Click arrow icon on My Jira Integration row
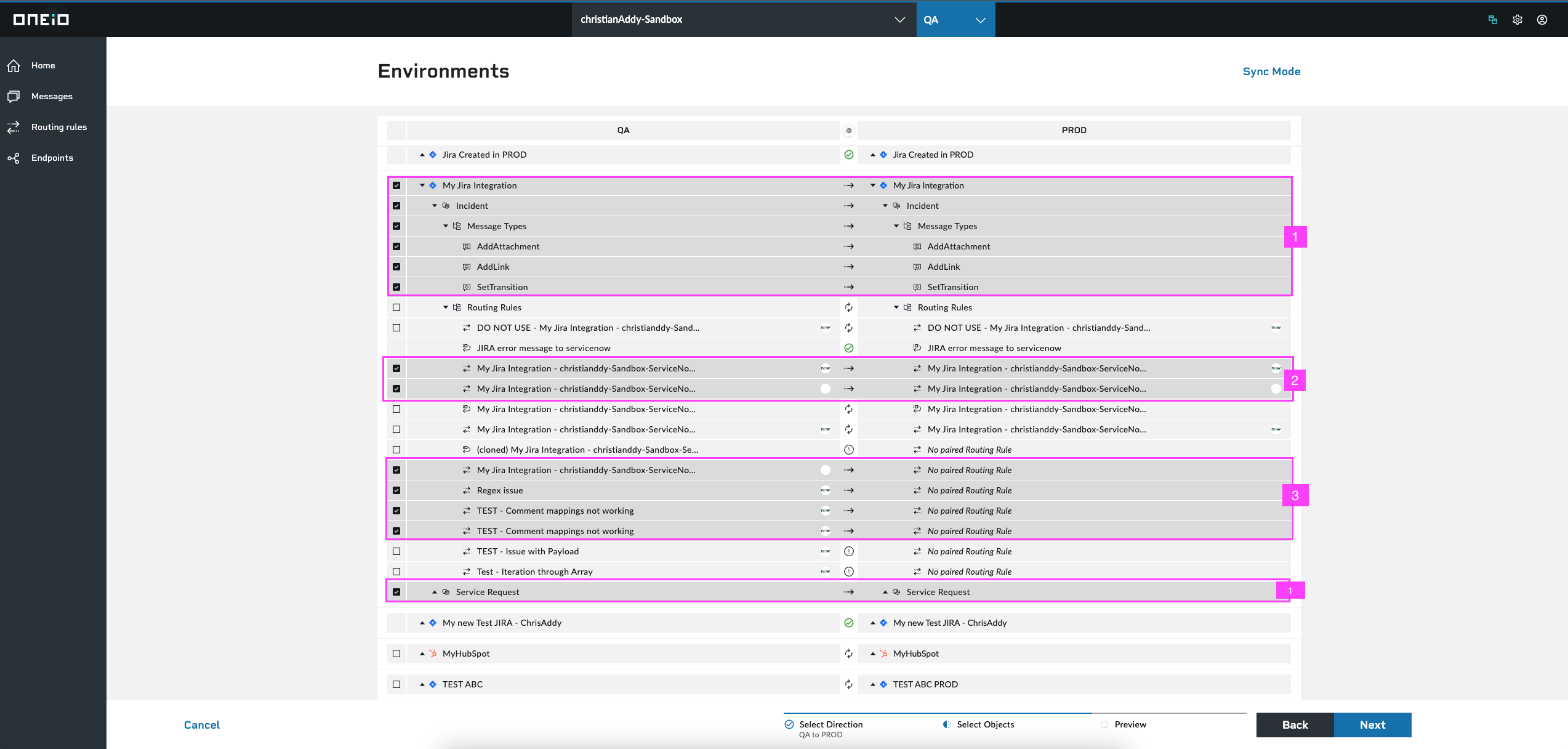 pyautogui.click(x=849, y=185)
